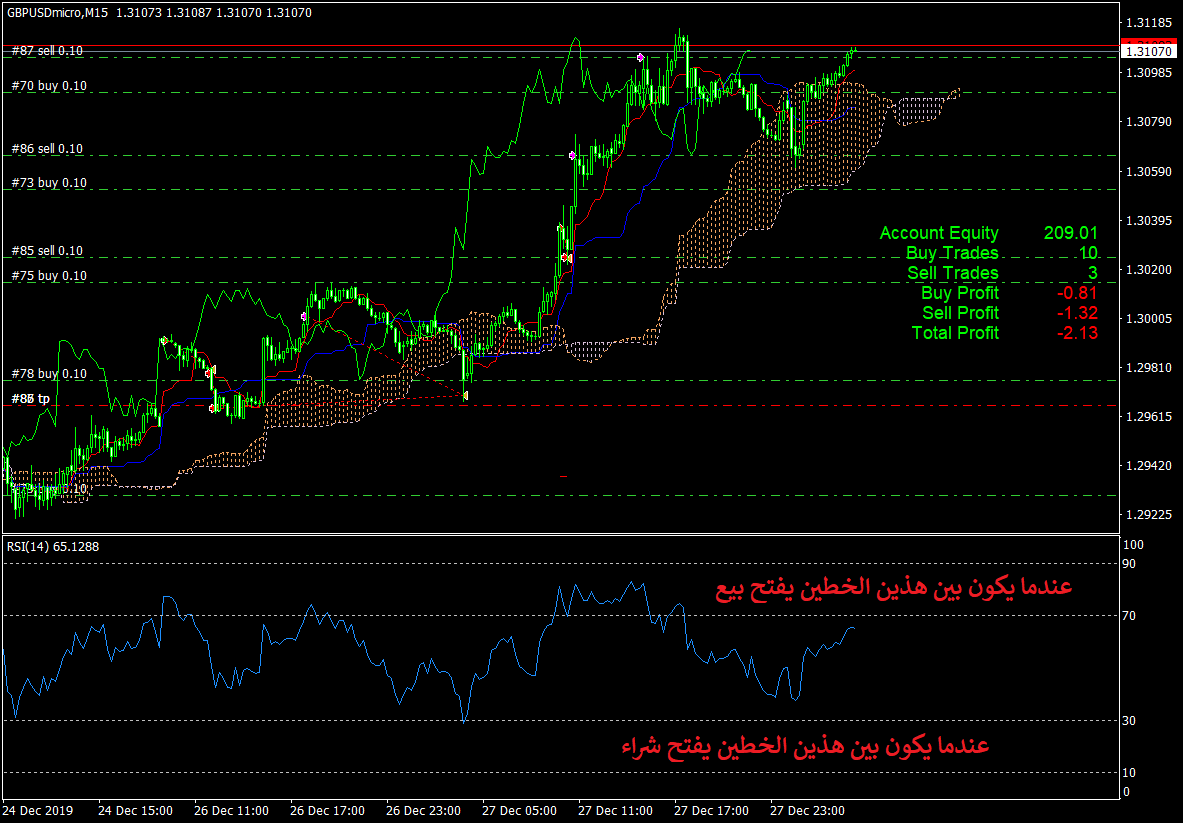Click the 27 Dec 23:00 time label
This screenshot has width=1183, height=823.
807,810
